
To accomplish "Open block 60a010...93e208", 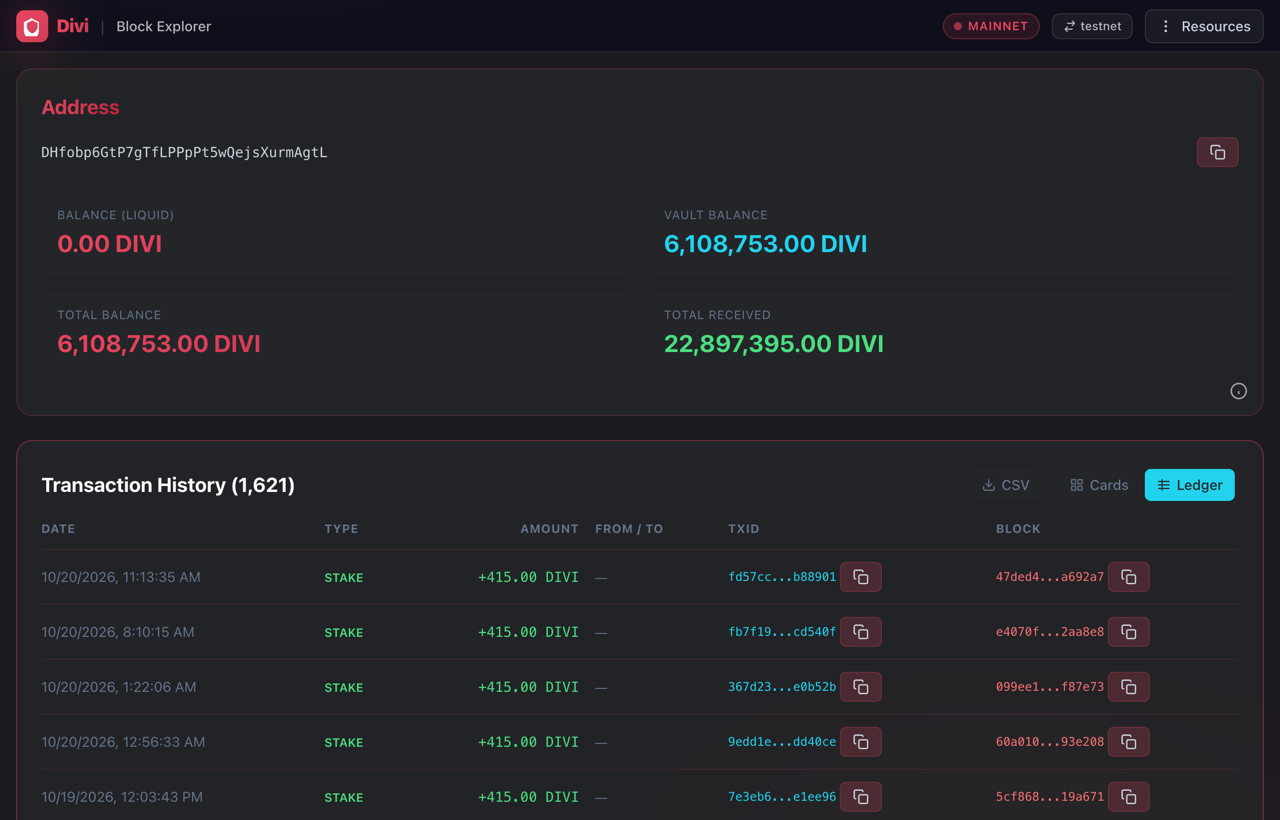I will [x=1050, y=742].
